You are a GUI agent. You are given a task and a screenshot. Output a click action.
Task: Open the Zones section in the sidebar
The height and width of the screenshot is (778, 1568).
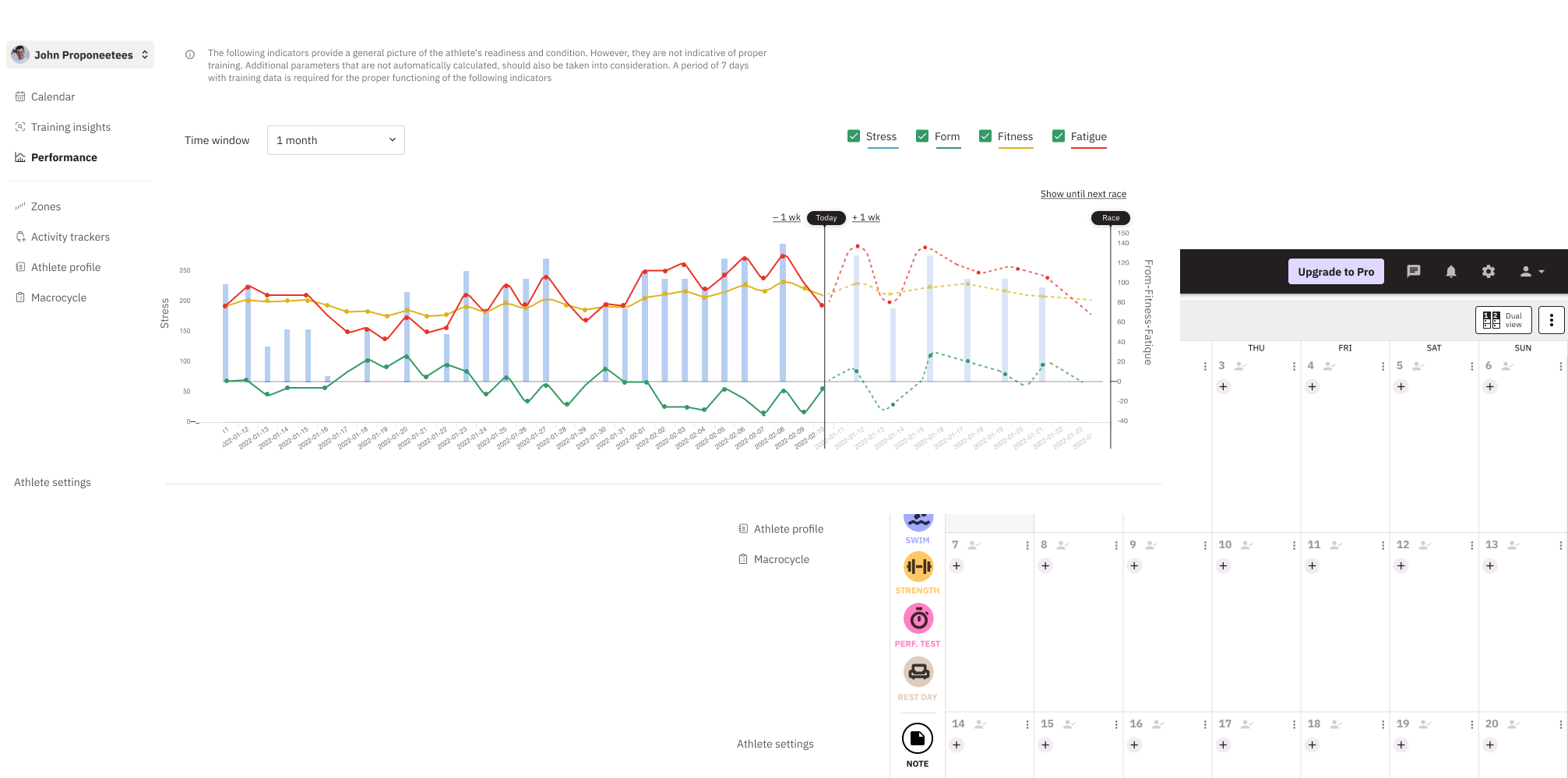45,206
